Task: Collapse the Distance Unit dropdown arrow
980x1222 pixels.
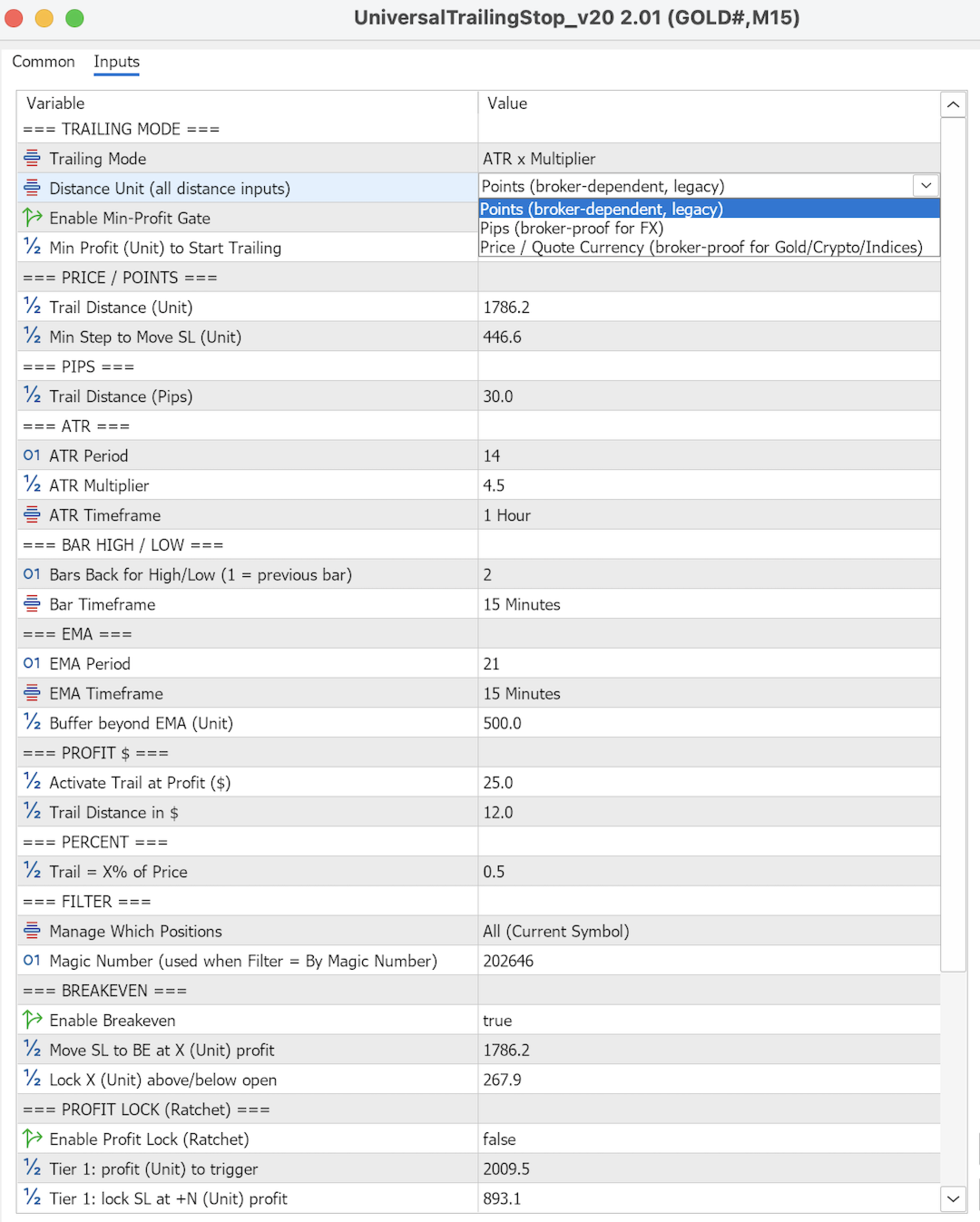Action: tap(926, 186)
